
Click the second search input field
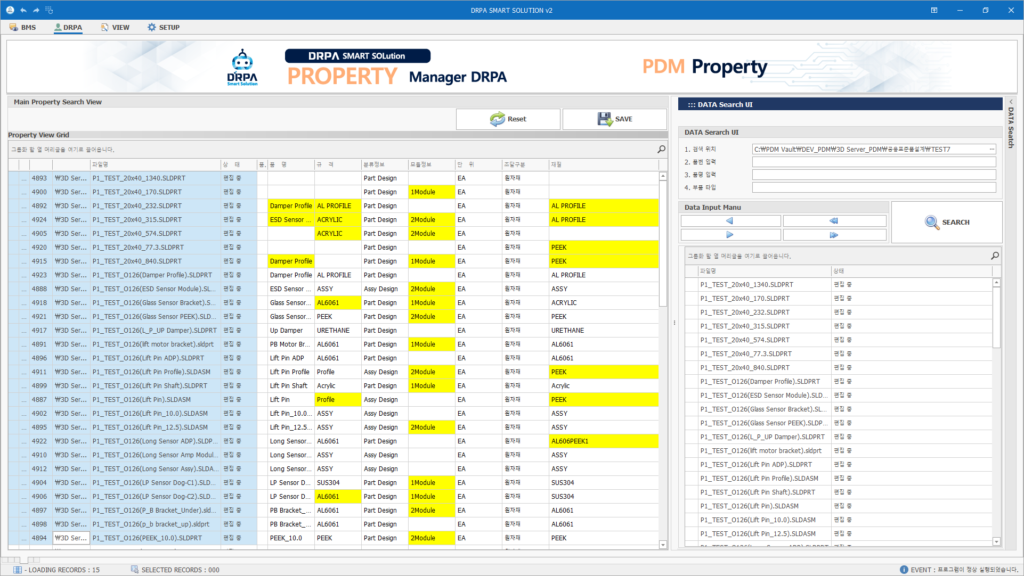coord(873,161)
